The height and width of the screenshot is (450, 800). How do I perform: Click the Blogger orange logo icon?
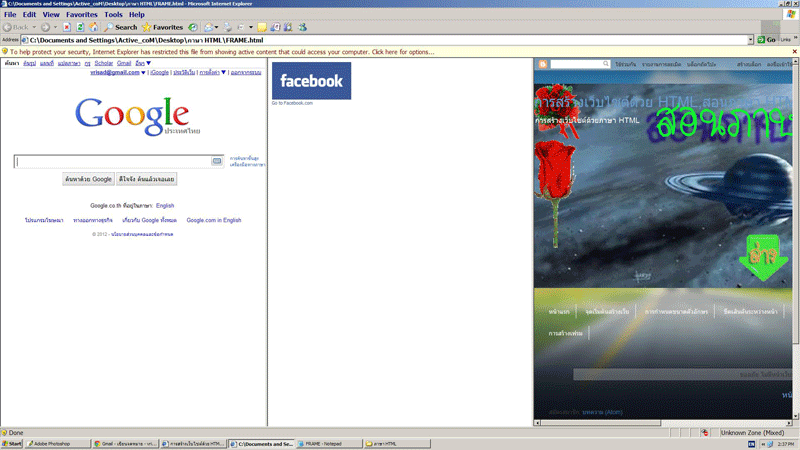(x=543, y=64)
